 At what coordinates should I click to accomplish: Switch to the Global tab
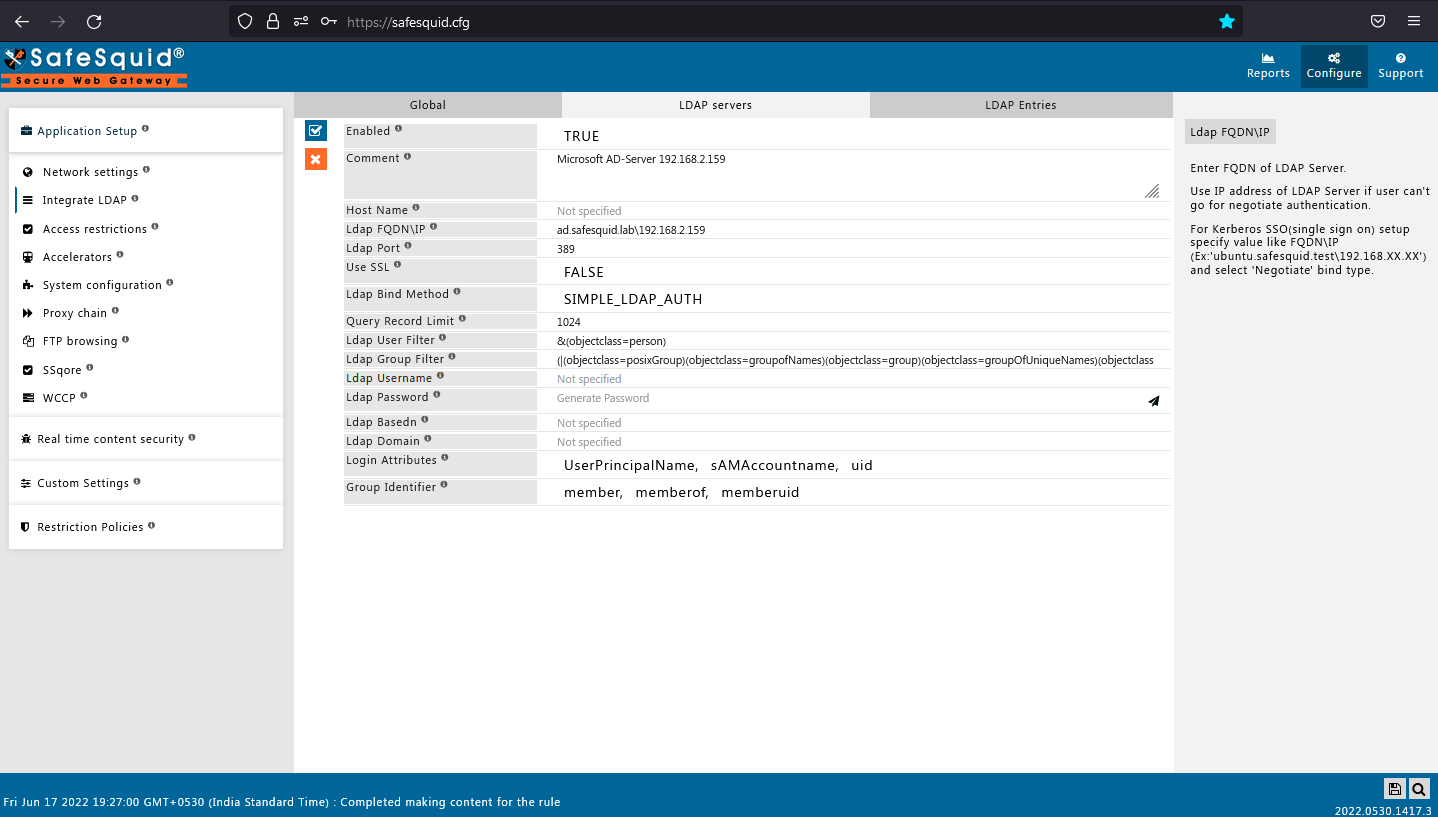point(428,105)
